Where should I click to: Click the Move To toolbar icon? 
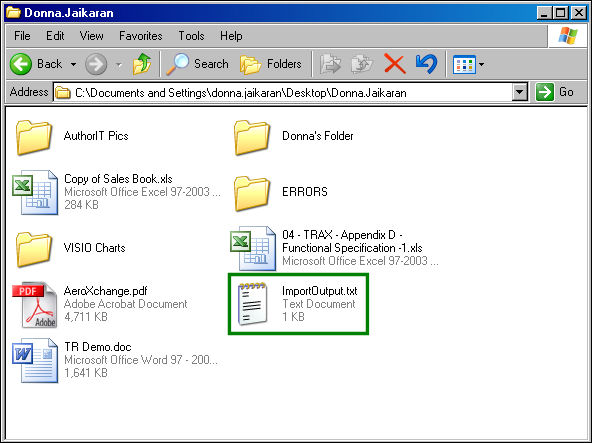point(330,64)
